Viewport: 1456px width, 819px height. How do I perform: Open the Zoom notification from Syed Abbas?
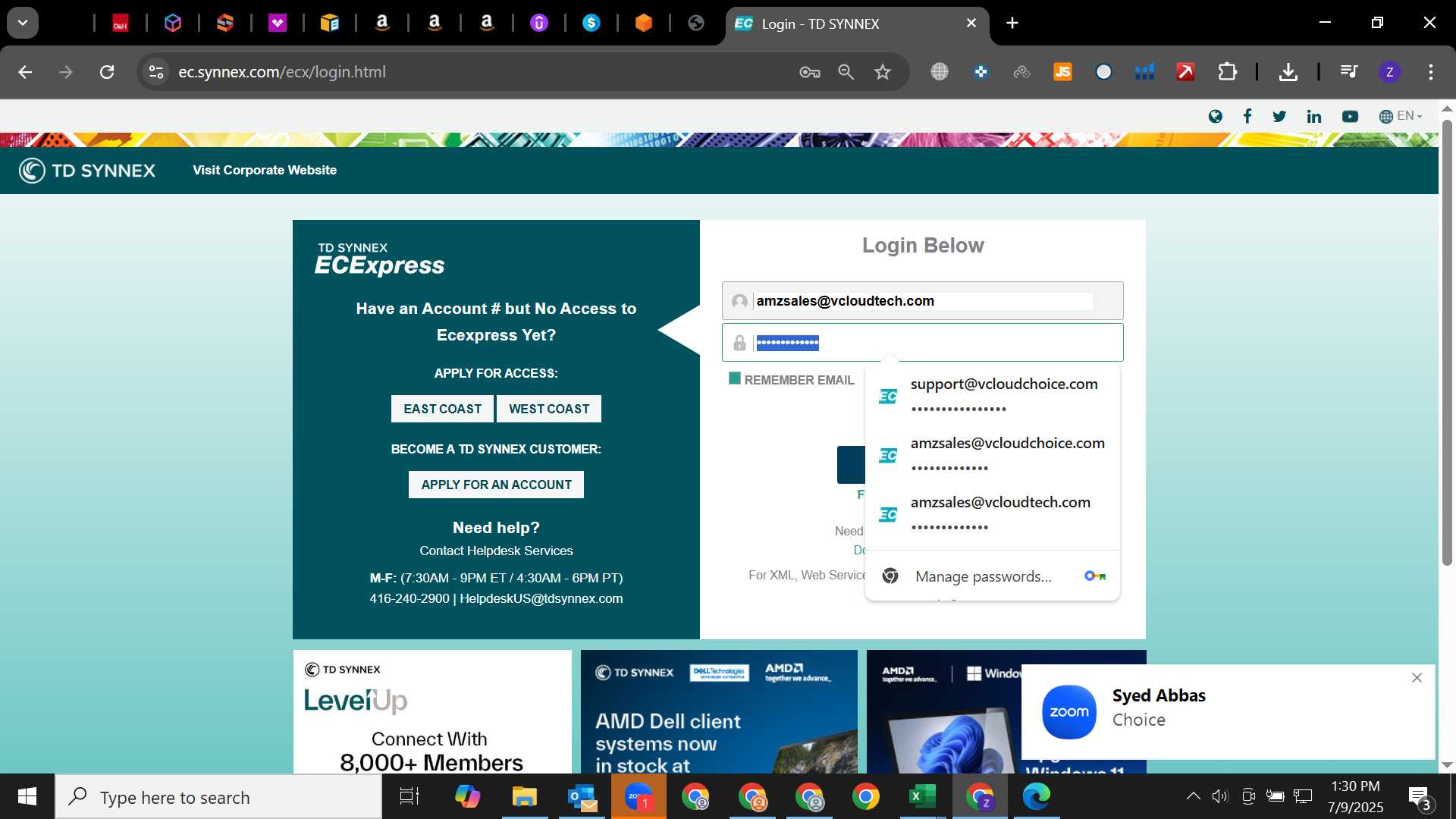pos(1228,712)
